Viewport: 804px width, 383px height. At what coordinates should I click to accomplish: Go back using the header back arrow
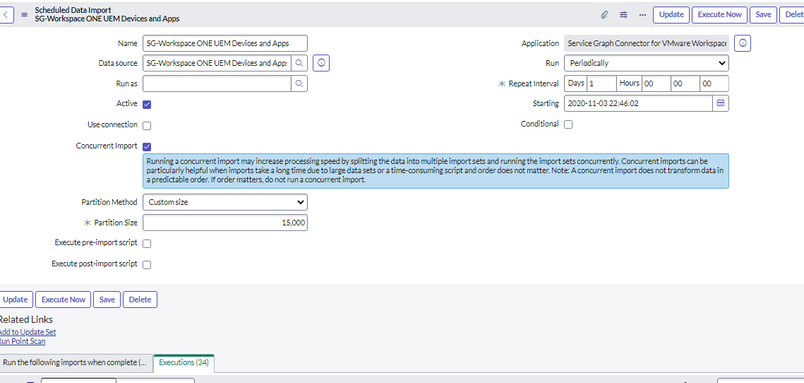[6, 14]
